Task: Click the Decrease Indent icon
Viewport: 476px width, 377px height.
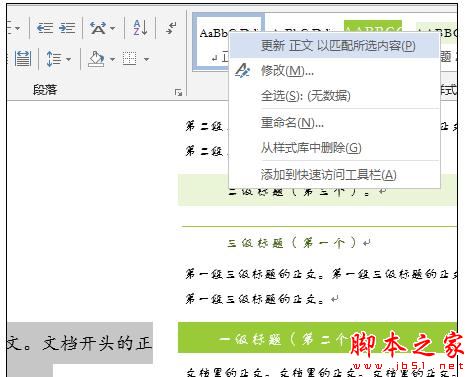Action: click(45, 28)
